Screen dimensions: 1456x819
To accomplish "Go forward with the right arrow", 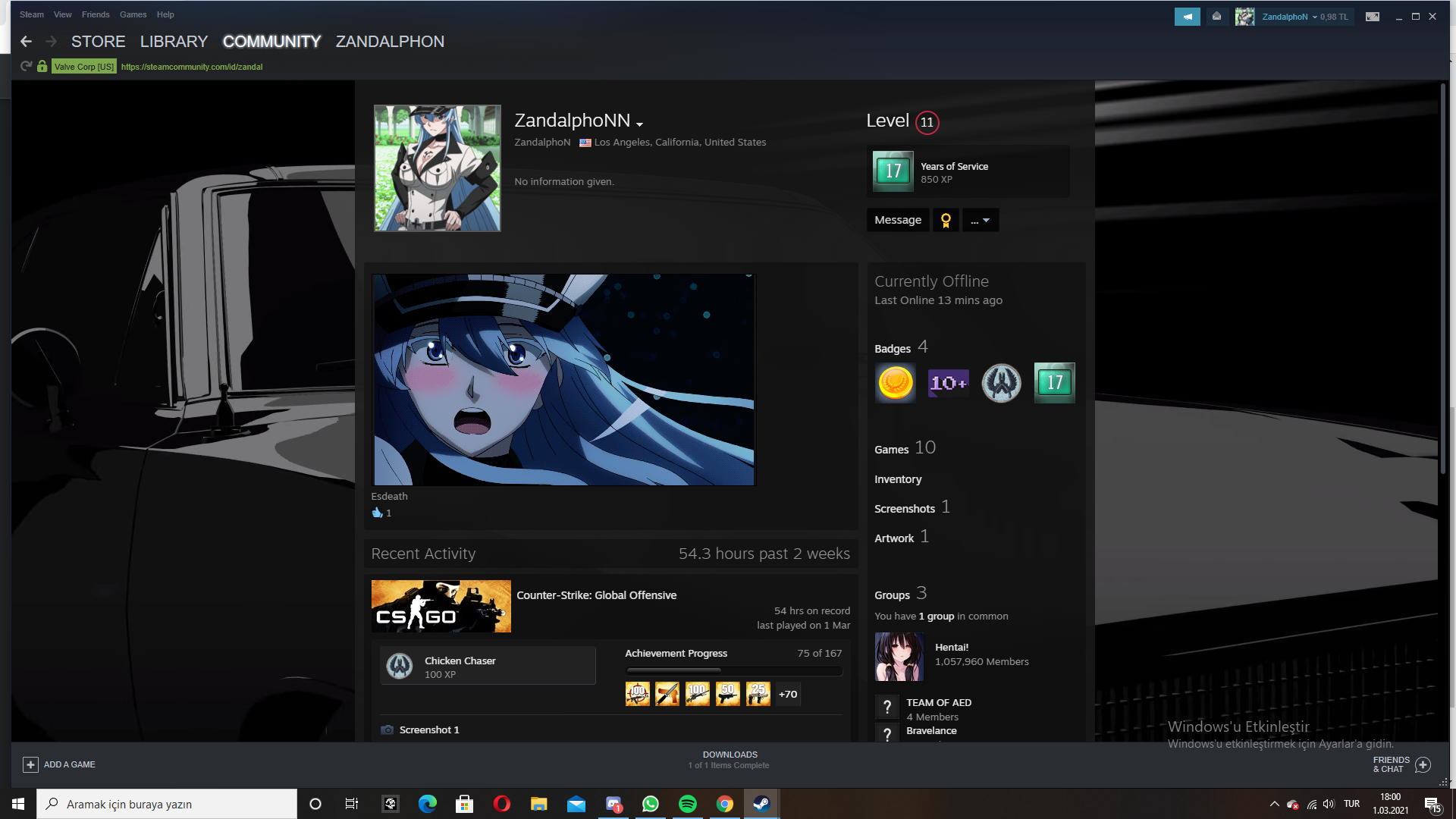I will coord(51,42).
